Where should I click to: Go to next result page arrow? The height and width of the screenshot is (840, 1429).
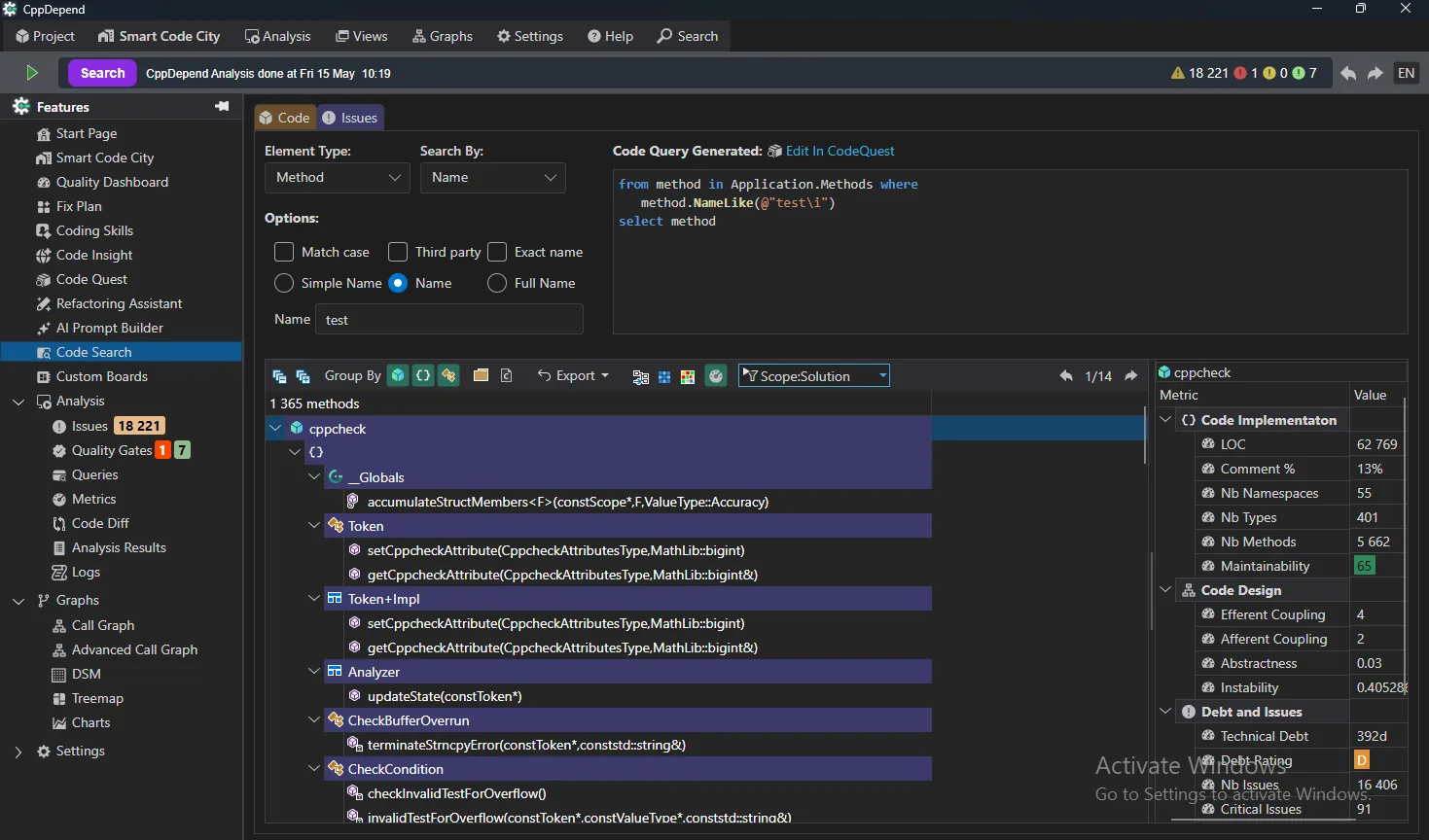(x=1130, y=375)
